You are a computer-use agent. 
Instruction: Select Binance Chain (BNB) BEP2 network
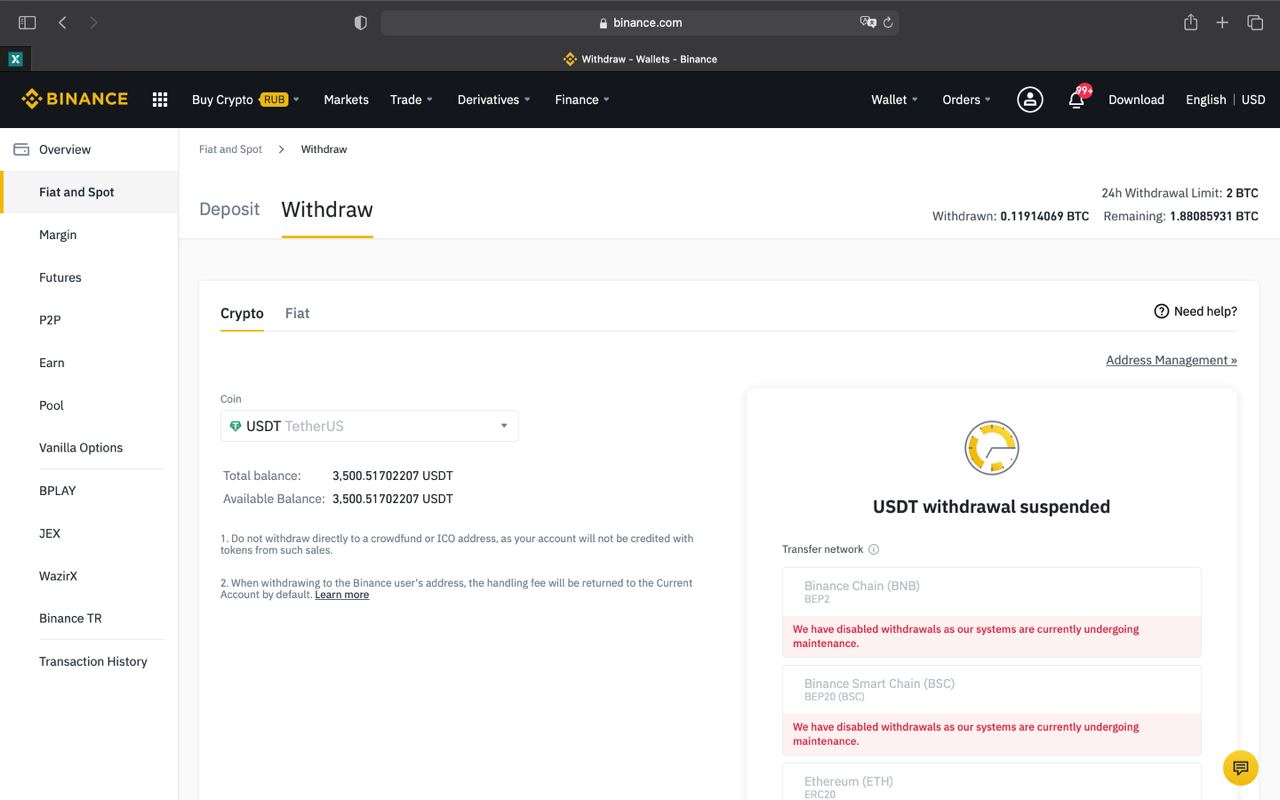pyautogui.click(x=991, y=593)
